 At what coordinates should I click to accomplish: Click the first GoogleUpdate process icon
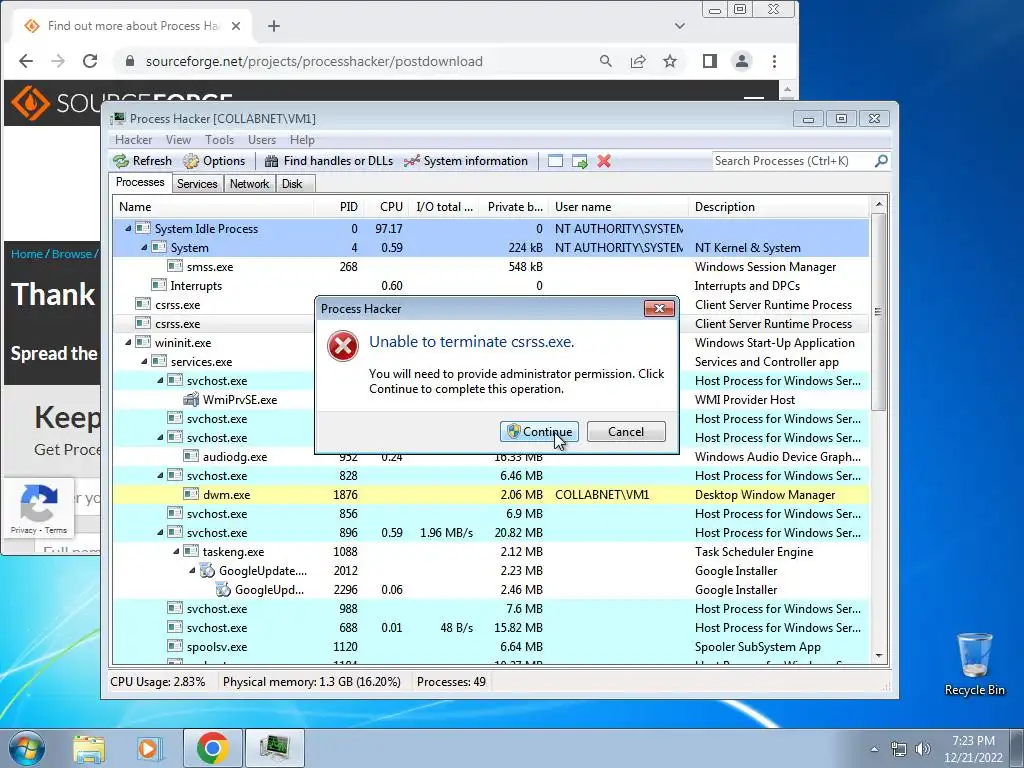tap(207, 571)
